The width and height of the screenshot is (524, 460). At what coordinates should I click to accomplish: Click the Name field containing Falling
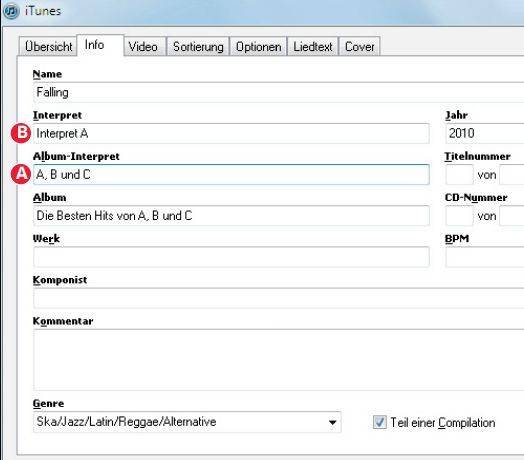click(x=279, y=92)
